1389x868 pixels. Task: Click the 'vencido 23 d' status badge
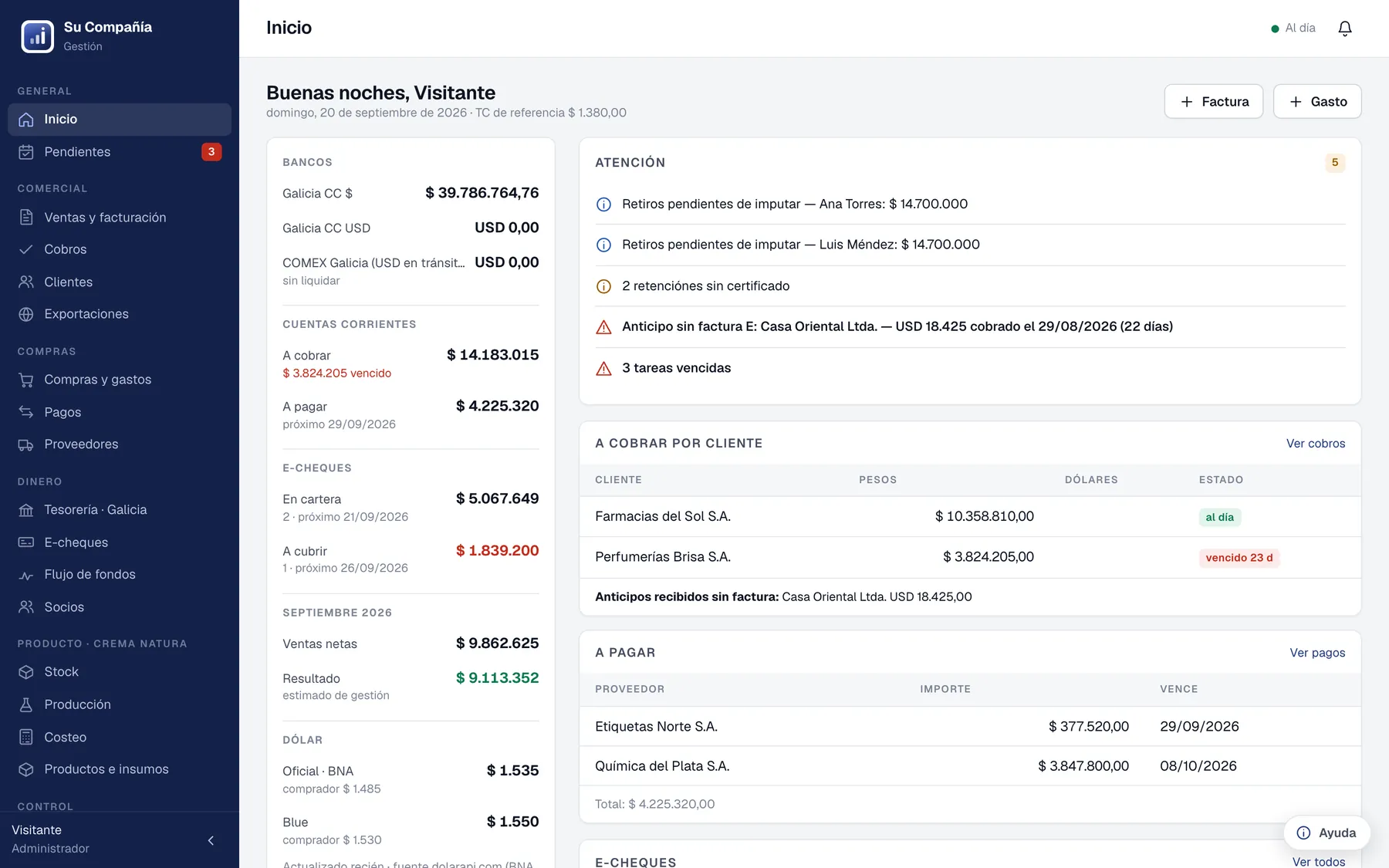[x=1239, y=558]
